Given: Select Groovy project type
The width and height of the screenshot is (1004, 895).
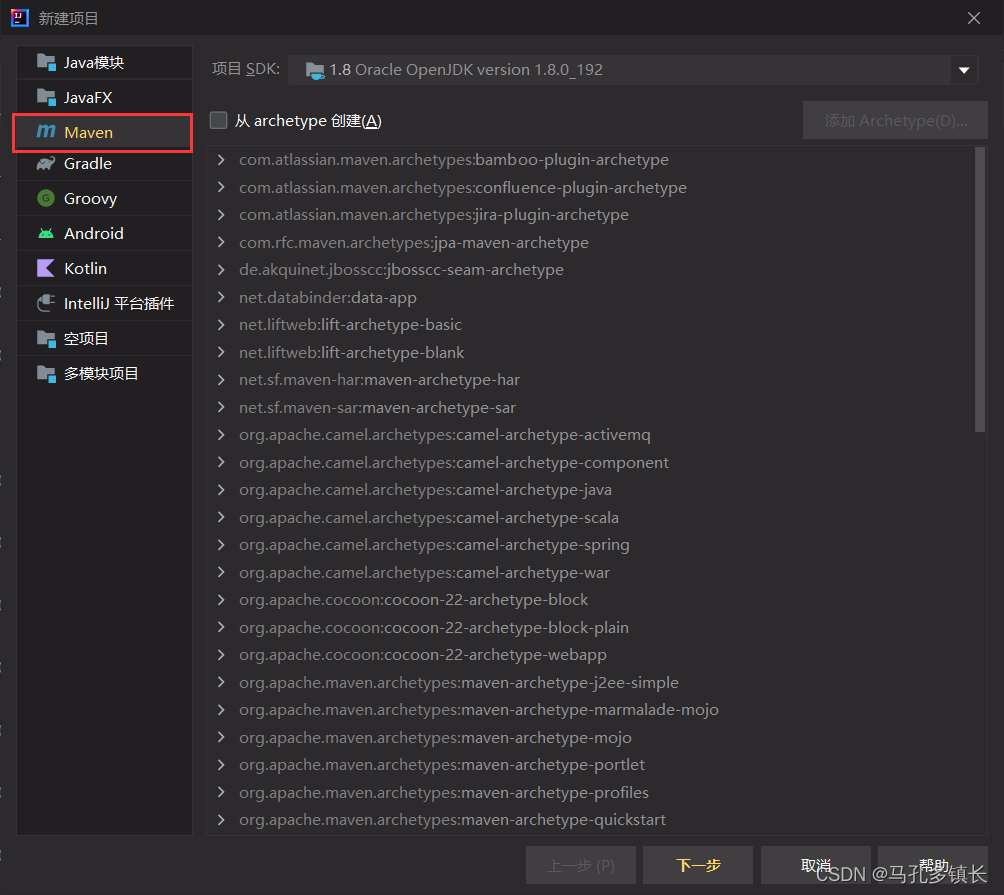Looking at the screenshot, I should pyautogui.click(x=104, y=198).
